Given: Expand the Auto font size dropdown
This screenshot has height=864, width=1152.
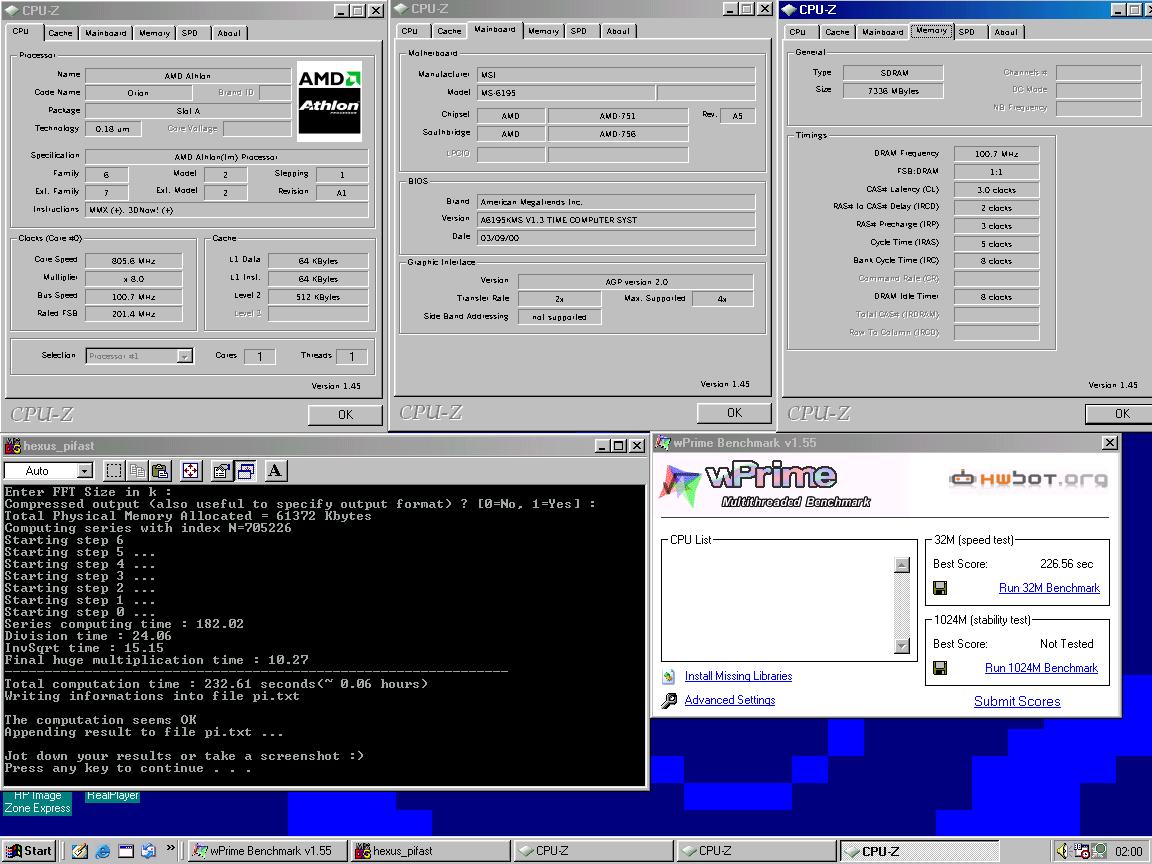Looking at the screenshot, I should (x=85, y=471).
